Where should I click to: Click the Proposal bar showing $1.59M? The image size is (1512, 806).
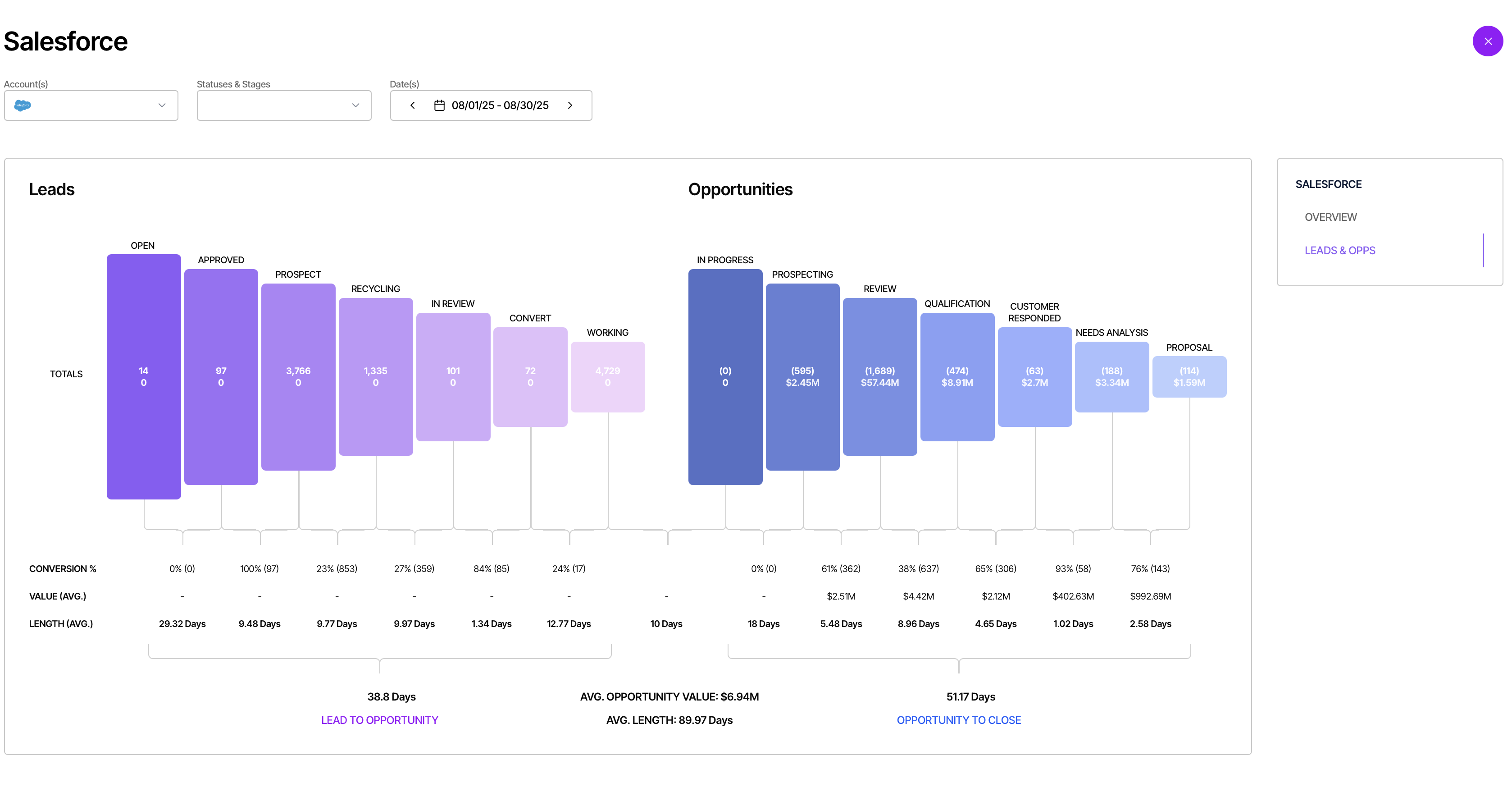point(1189,376)
